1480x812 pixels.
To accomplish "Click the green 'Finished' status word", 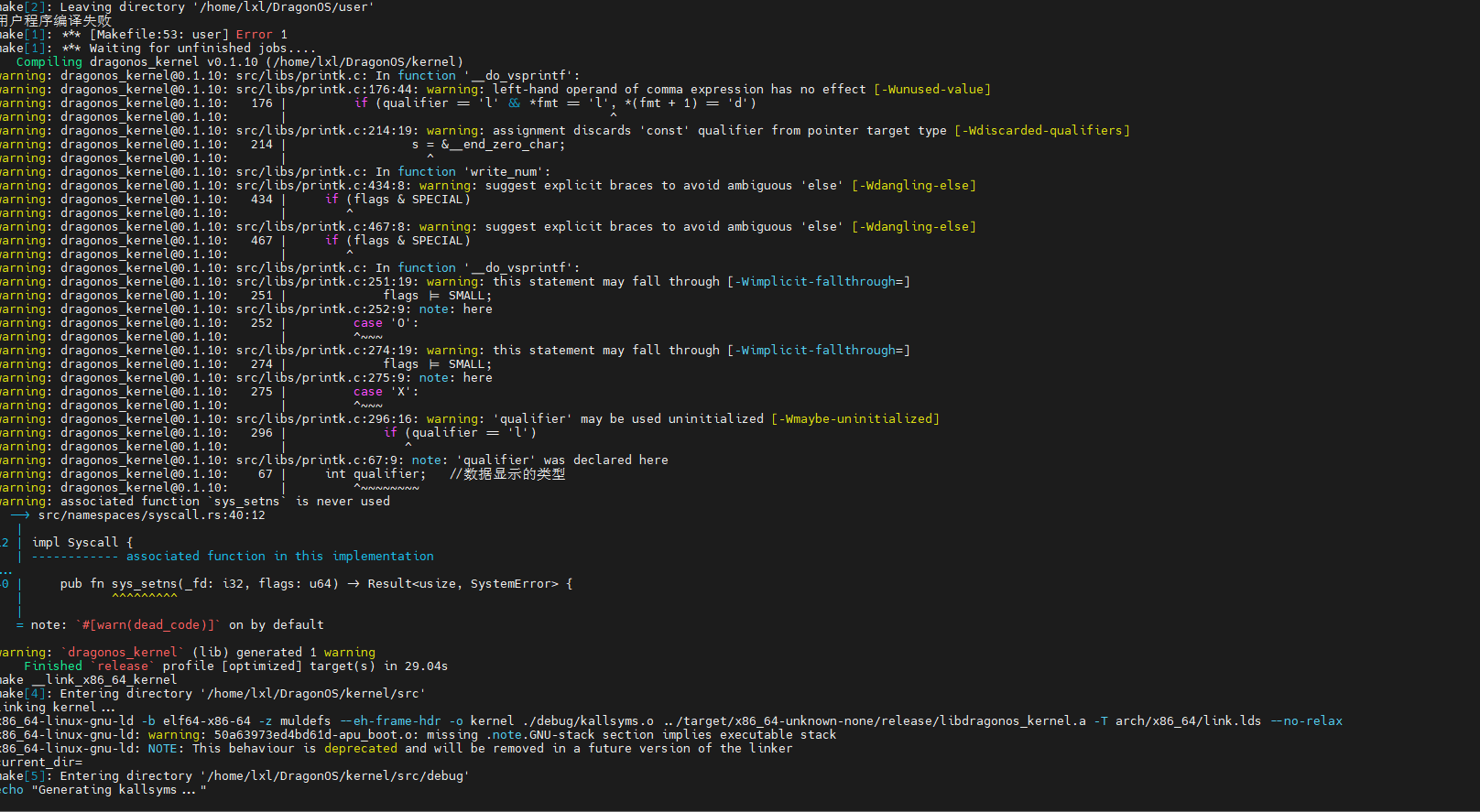I will pyautogui.click(x=52, y=666).
